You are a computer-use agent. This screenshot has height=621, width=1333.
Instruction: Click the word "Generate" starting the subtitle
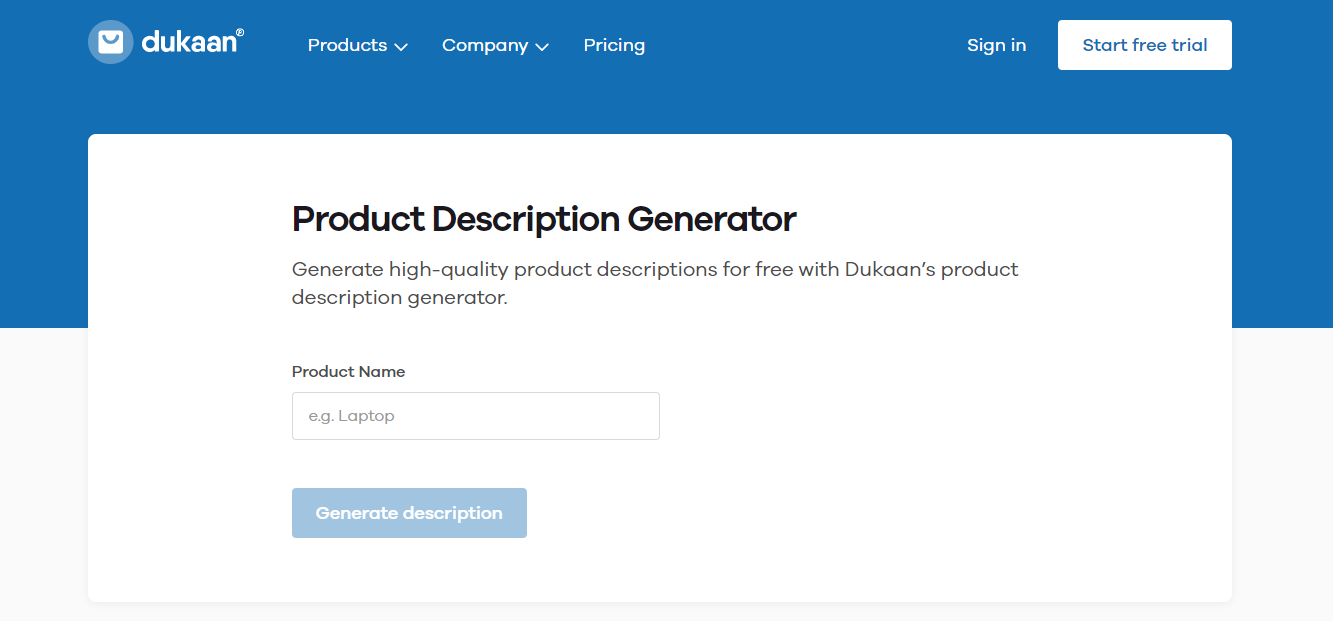[x=337, y=269]
